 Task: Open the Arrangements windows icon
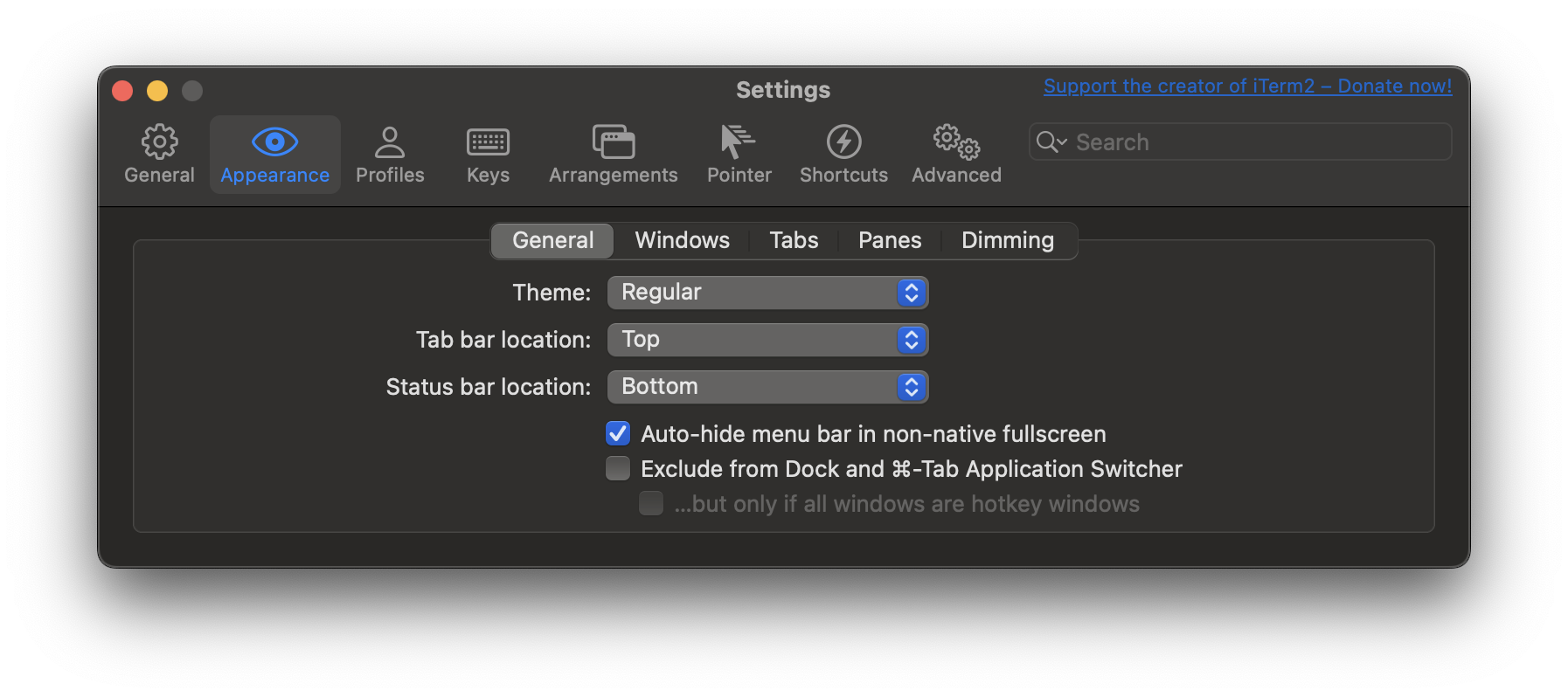point(614,141)
